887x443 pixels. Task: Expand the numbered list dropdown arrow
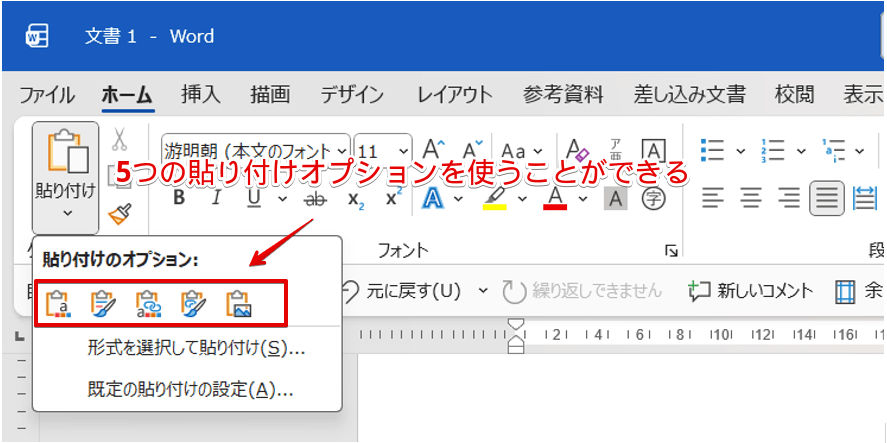click(x=800, y=151)
